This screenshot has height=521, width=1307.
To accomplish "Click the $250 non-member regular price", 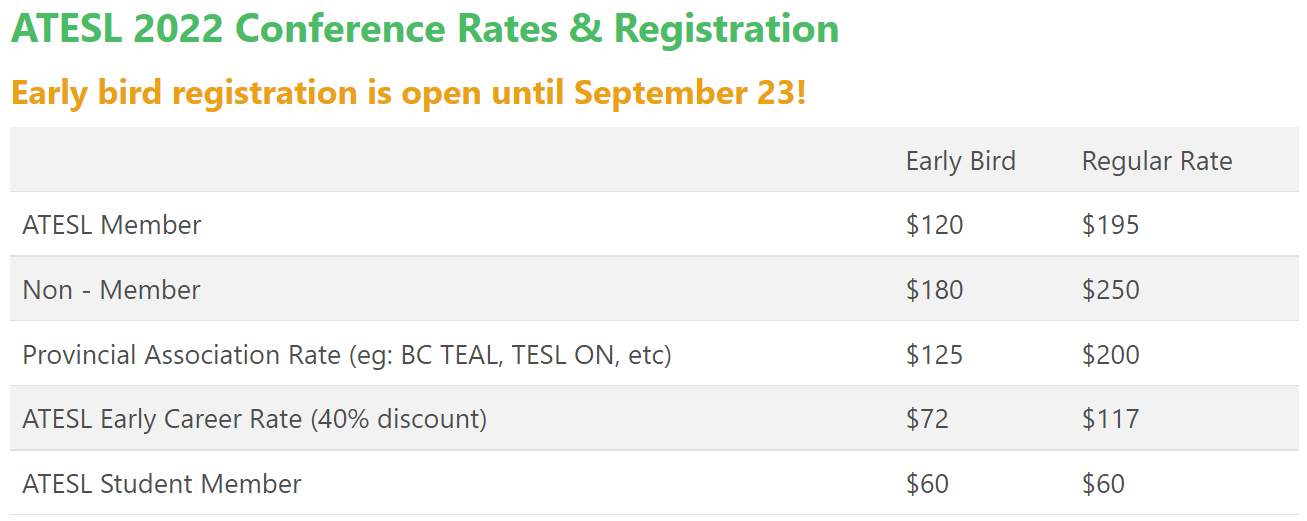I will 1110,290.
